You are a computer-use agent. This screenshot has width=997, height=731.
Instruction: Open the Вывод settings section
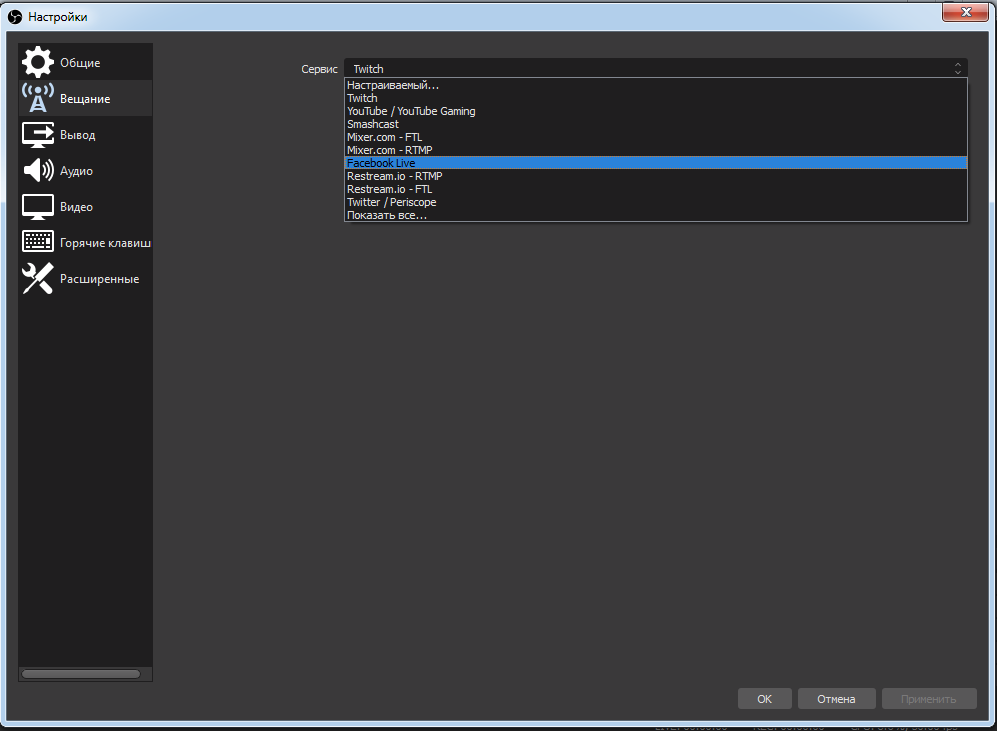(86, 135)
